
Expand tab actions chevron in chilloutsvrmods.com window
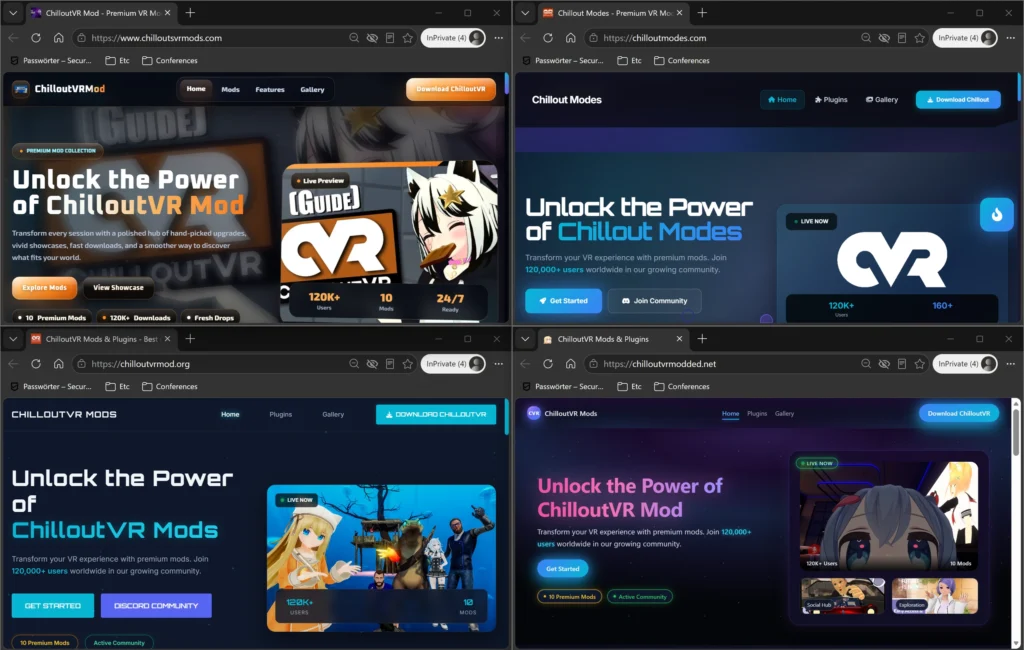[x=13, y=12]
